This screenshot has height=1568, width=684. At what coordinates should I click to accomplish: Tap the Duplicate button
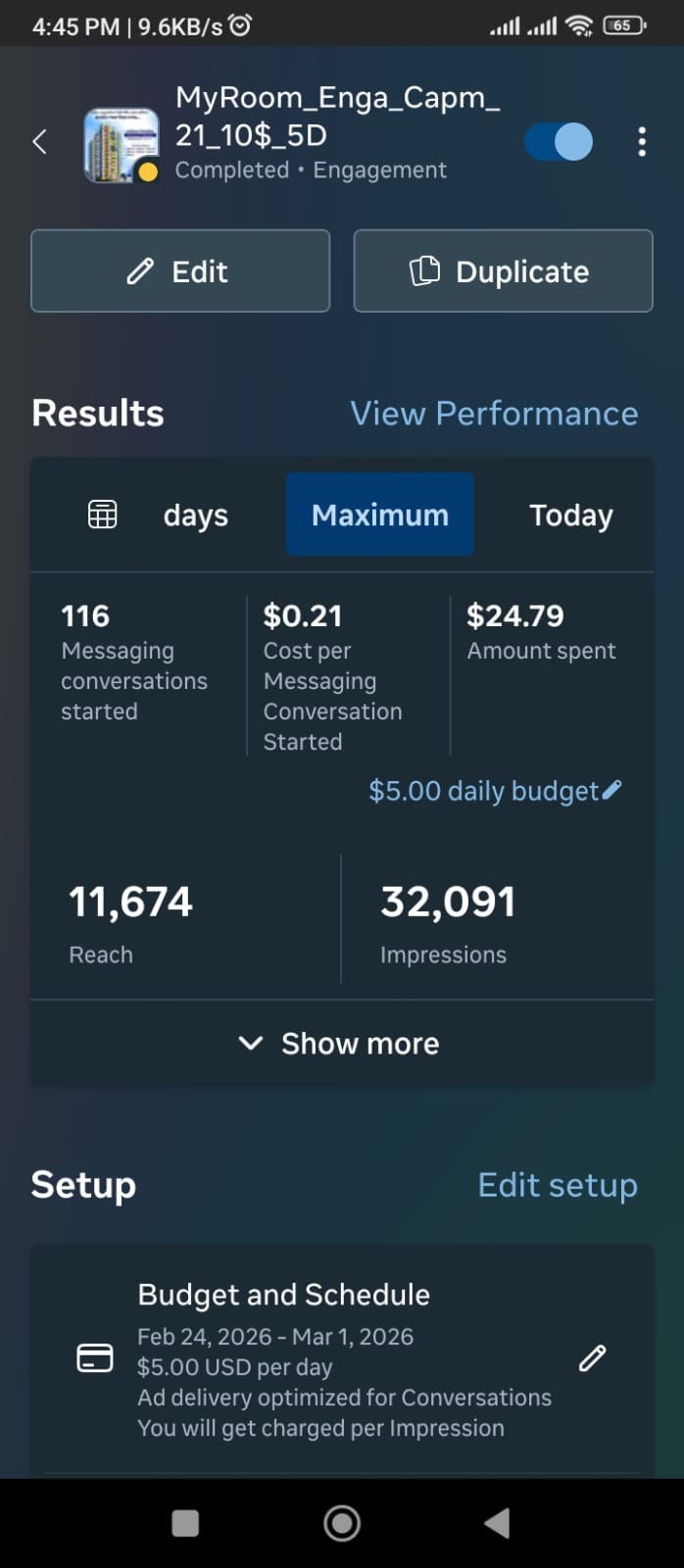tap(503, 271)
